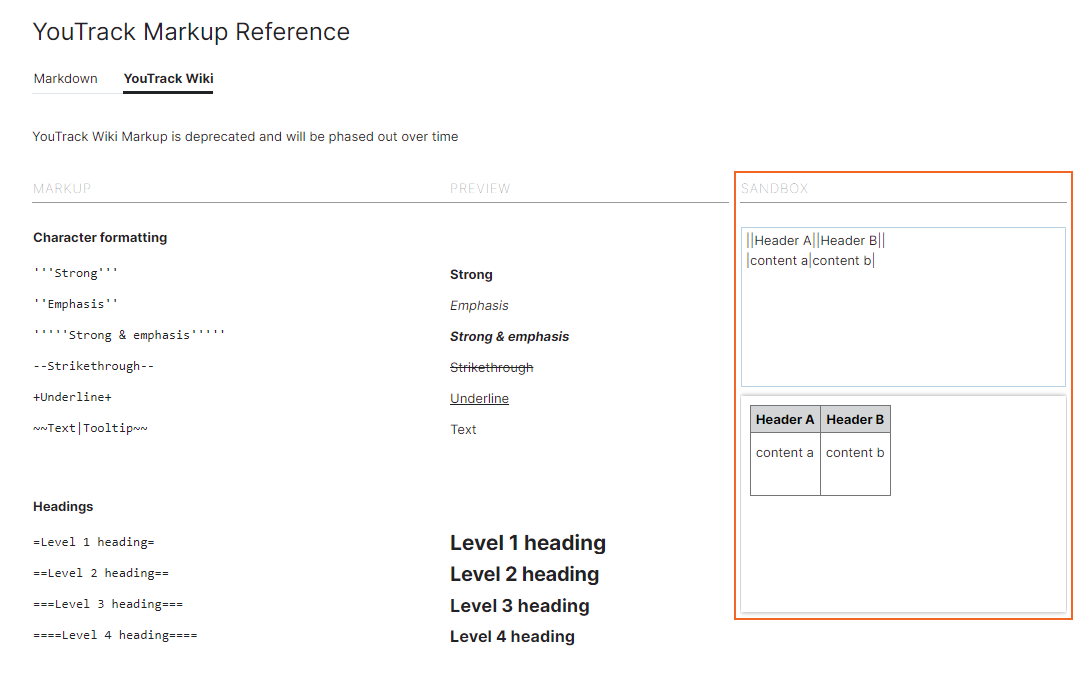Image resolution: width=1090 pixels, height=688 pixels.
Task: Click the 'Level 4 heading' preview
Action: (x=512, y=636)
